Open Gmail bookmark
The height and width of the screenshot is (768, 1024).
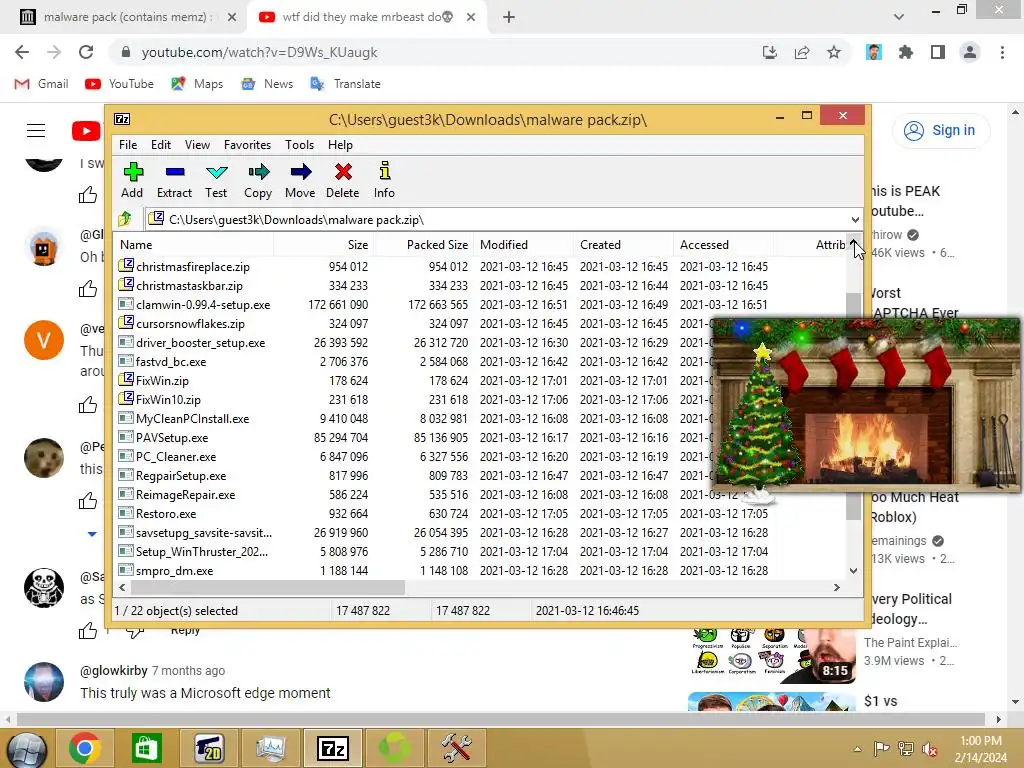(x=41, y=84)
